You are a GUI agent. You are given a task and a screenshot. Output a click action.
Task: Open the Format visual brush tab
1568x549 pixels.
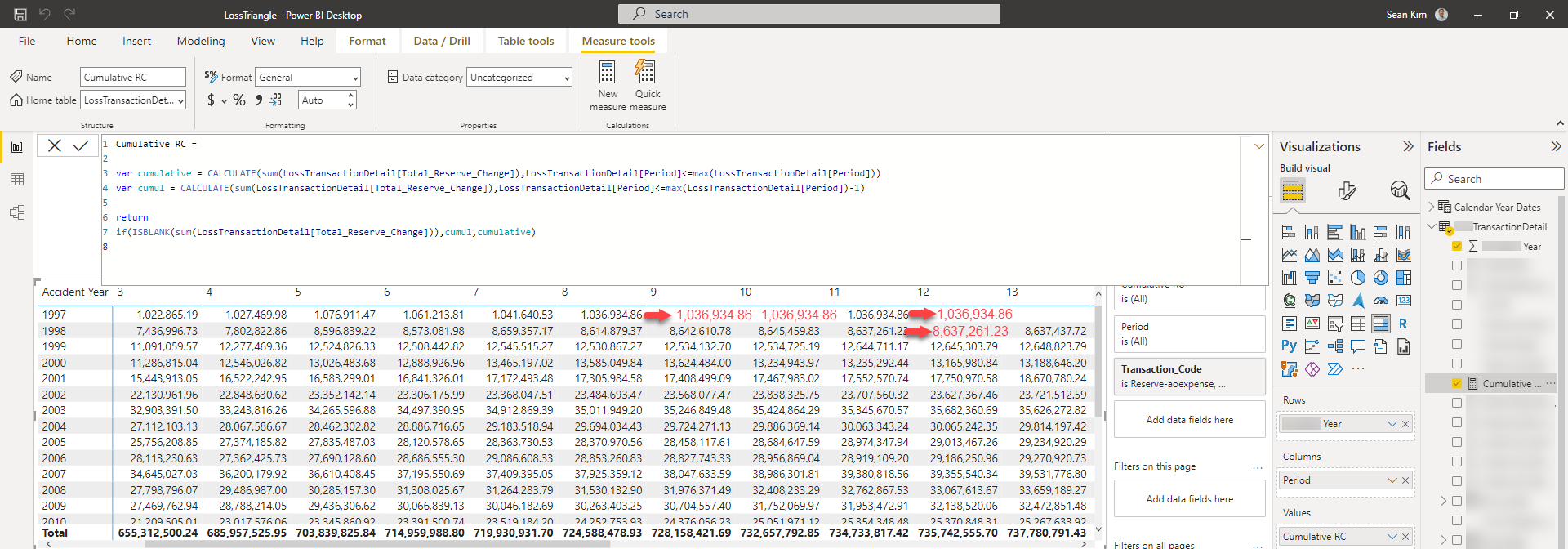[x=1347, y=191]
